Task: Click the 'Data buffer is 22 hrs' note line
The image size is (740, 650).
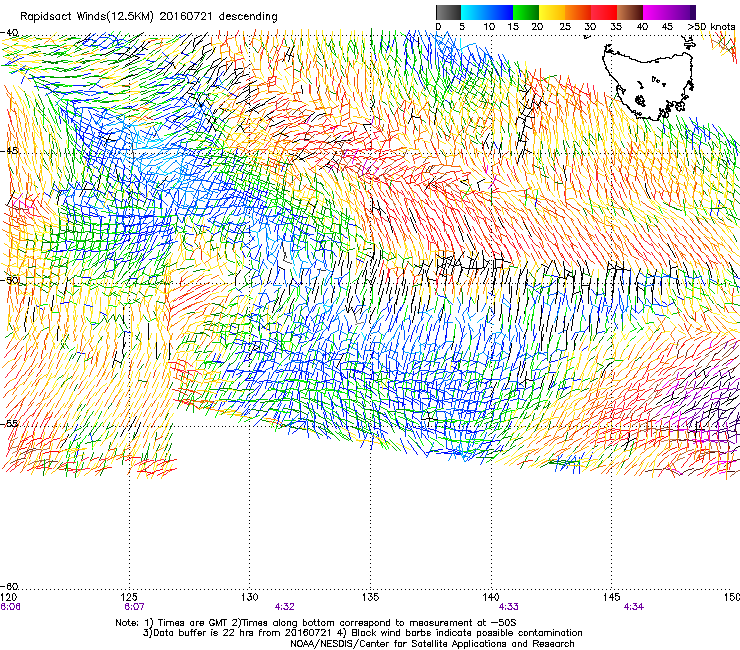Action: [363, 633]
